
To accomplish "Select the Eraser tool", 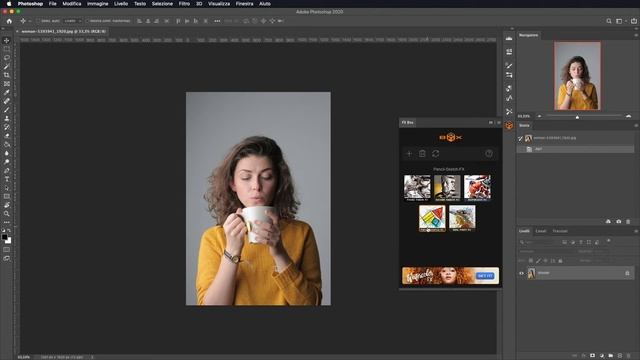I will (7, 136).
